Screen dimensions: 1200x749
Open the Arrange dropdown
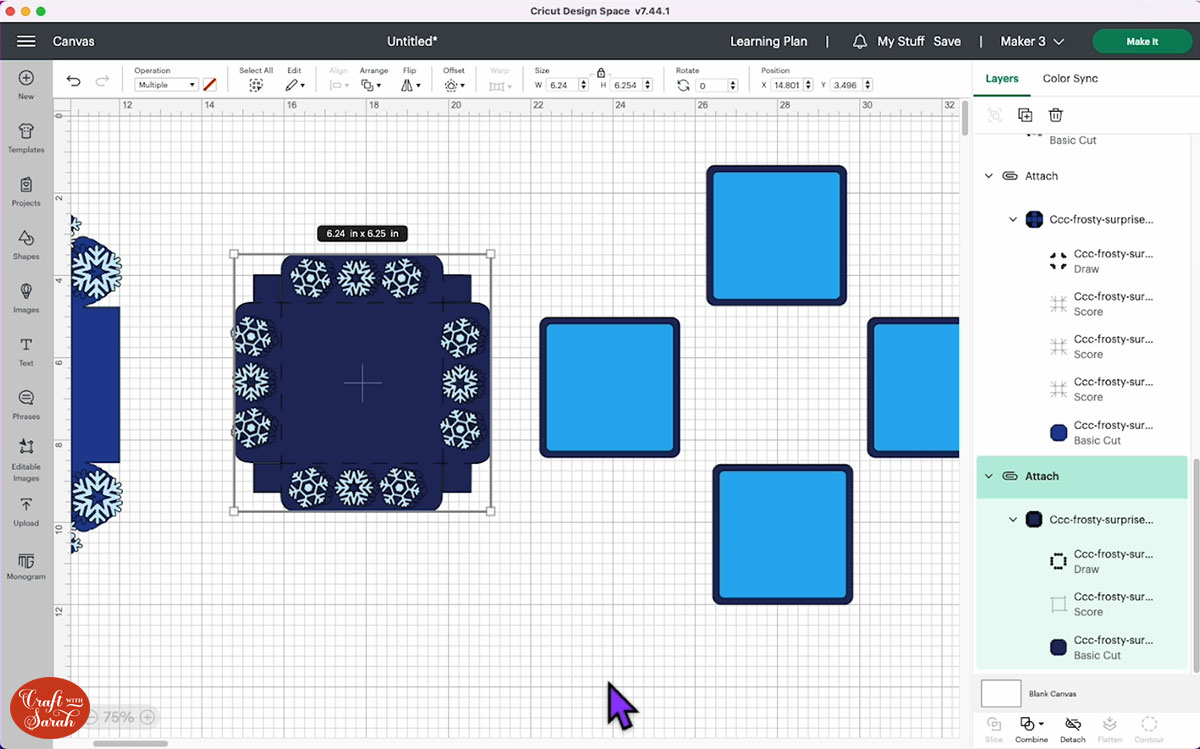(x=373, y=85)
